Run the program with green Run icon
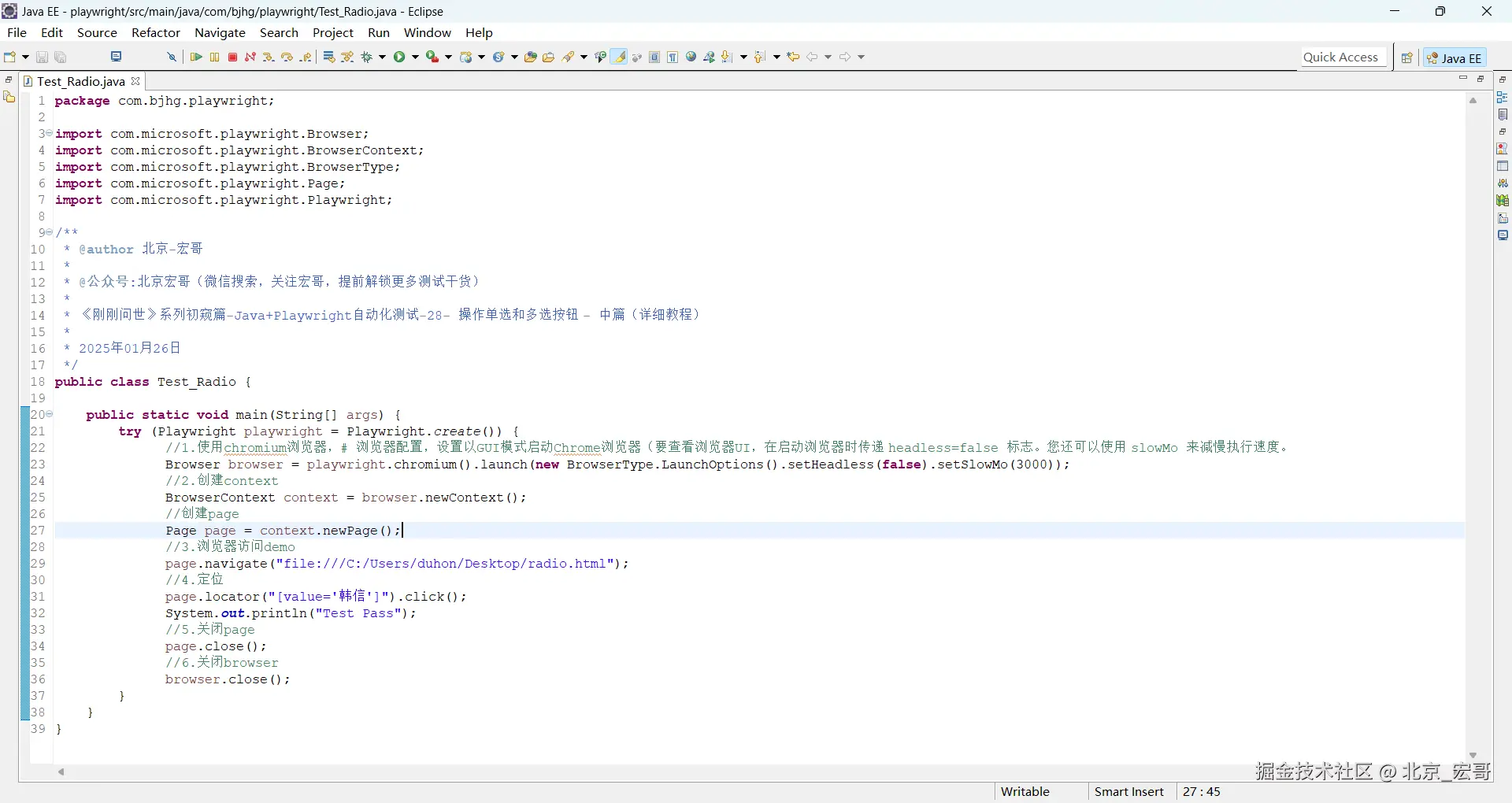This screenshot has height=803, width=1512. 399,57
